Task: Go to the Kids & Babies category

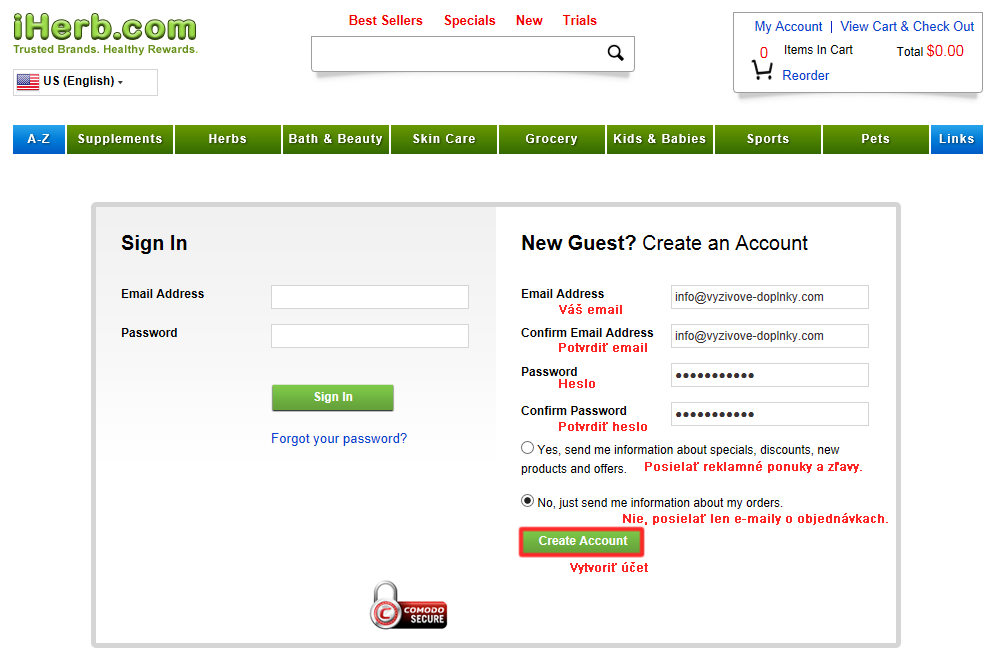Action: [x=659, y=139]
